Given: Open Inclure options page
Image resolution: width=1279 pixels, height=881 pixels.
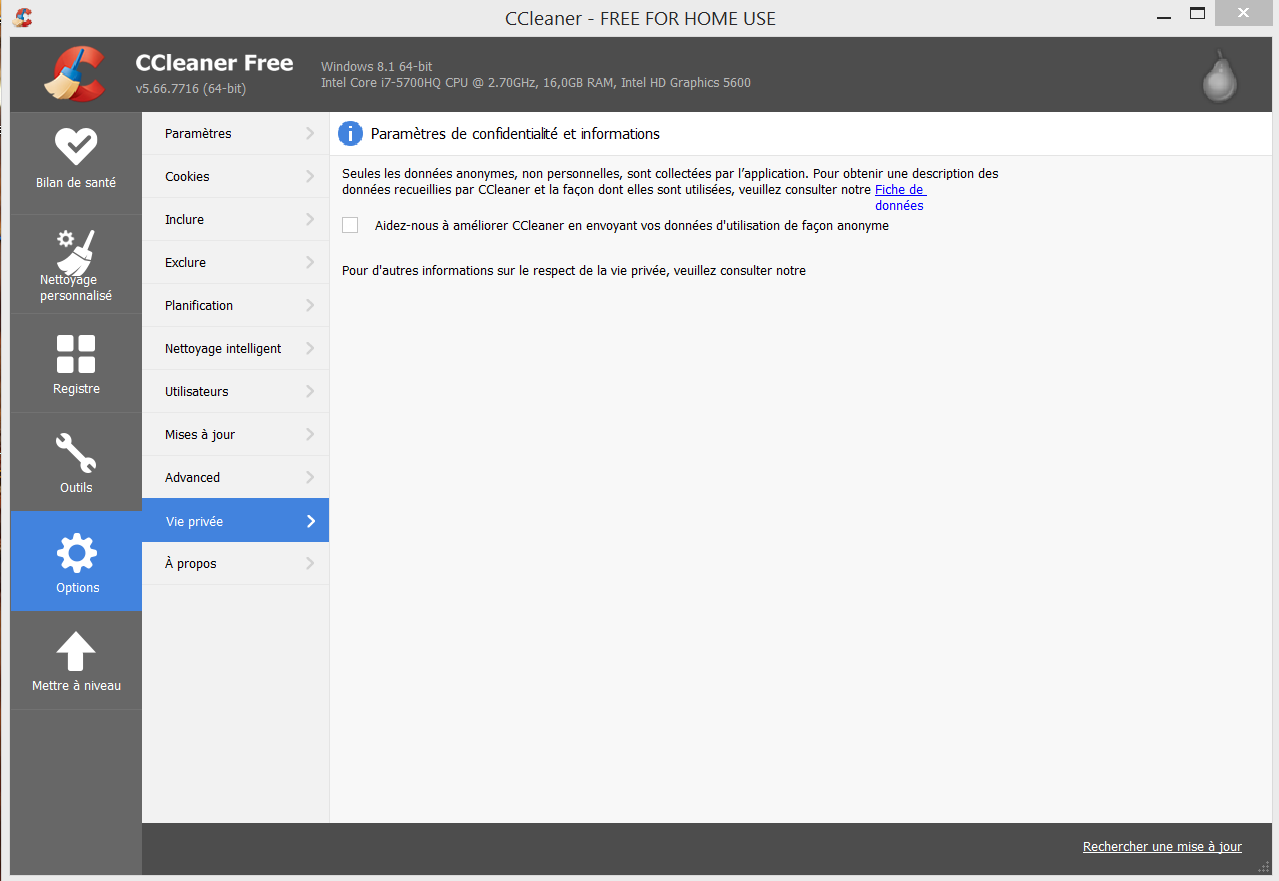Looking at the screenshot, I should (235, 219).
